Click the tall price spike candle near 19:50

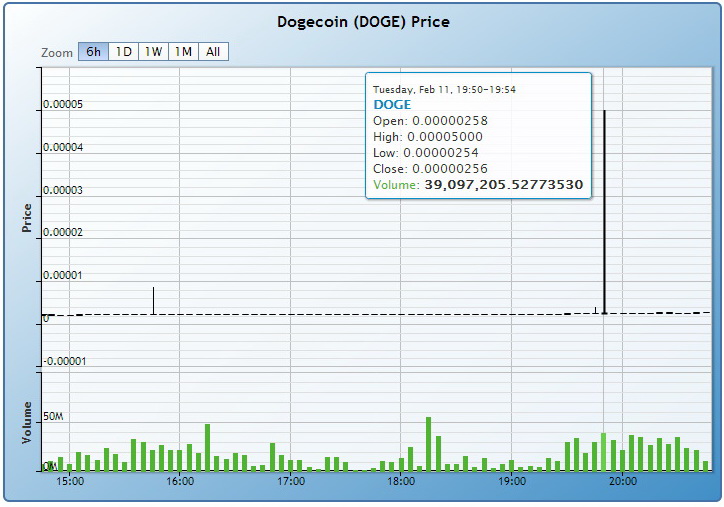[604, 212]
